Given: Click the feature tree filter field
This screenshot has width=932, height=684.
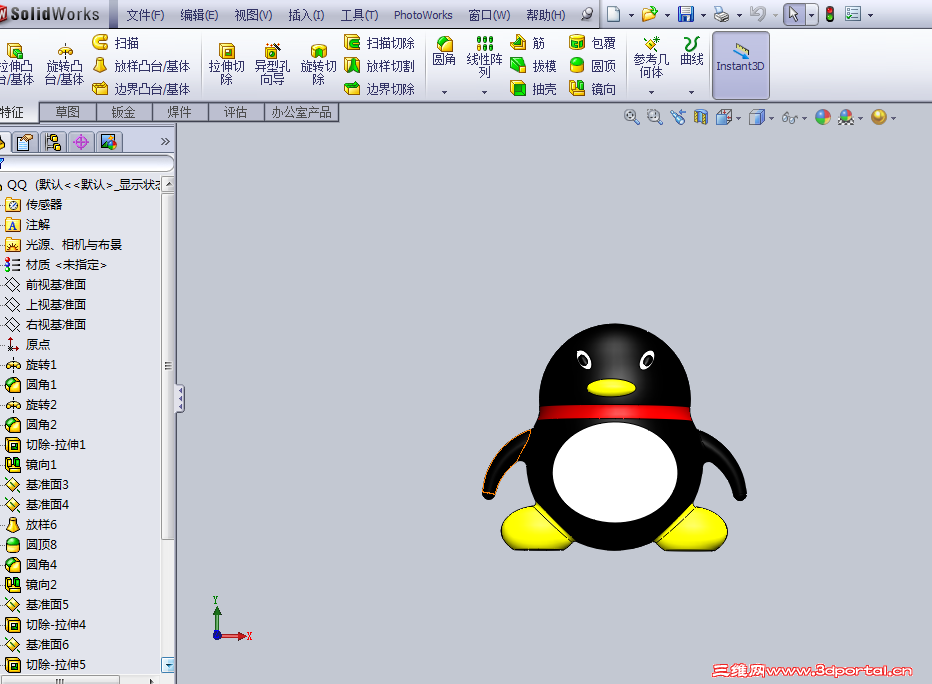Looking at the screenshot, I should click(x=87, y=163).
